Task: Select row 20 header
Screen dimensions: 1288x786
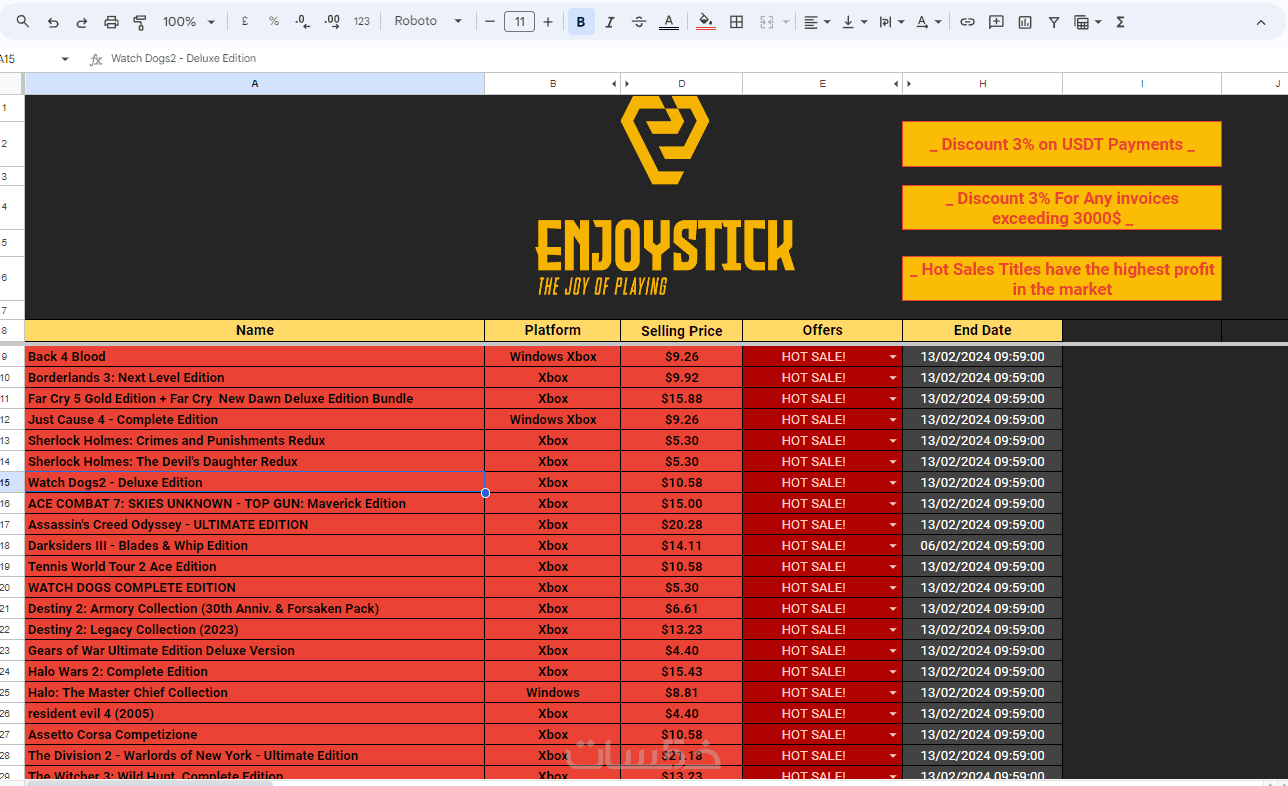Action: 12,588
